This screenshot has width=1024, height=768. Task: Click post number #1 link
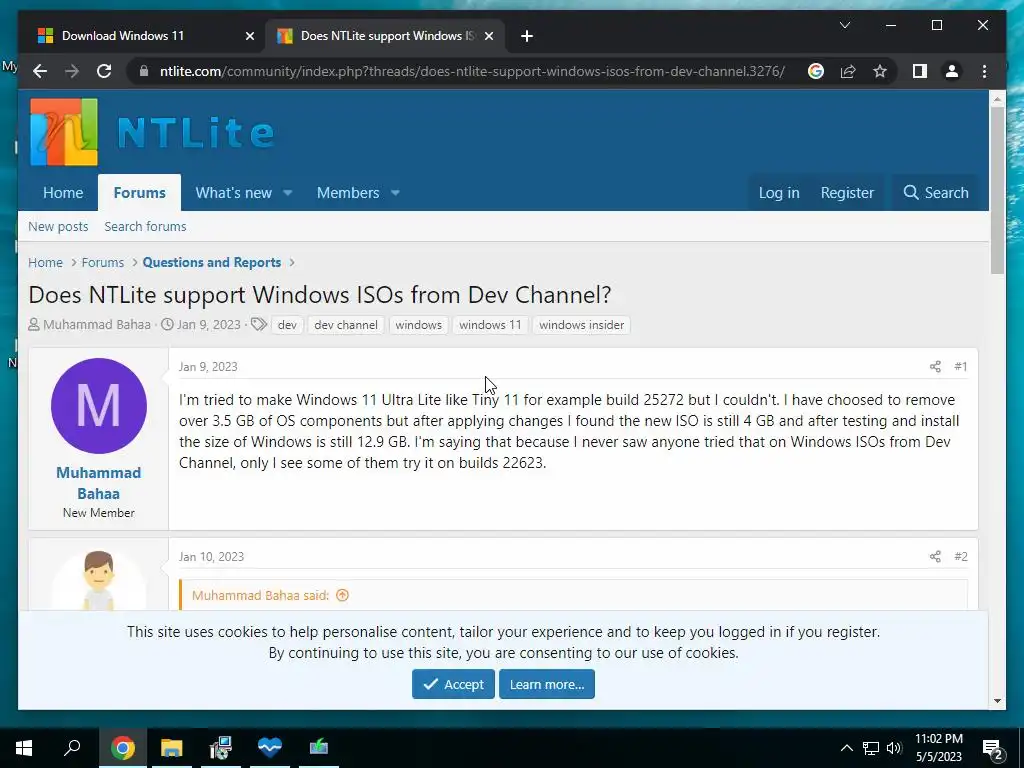pos(960,366)
